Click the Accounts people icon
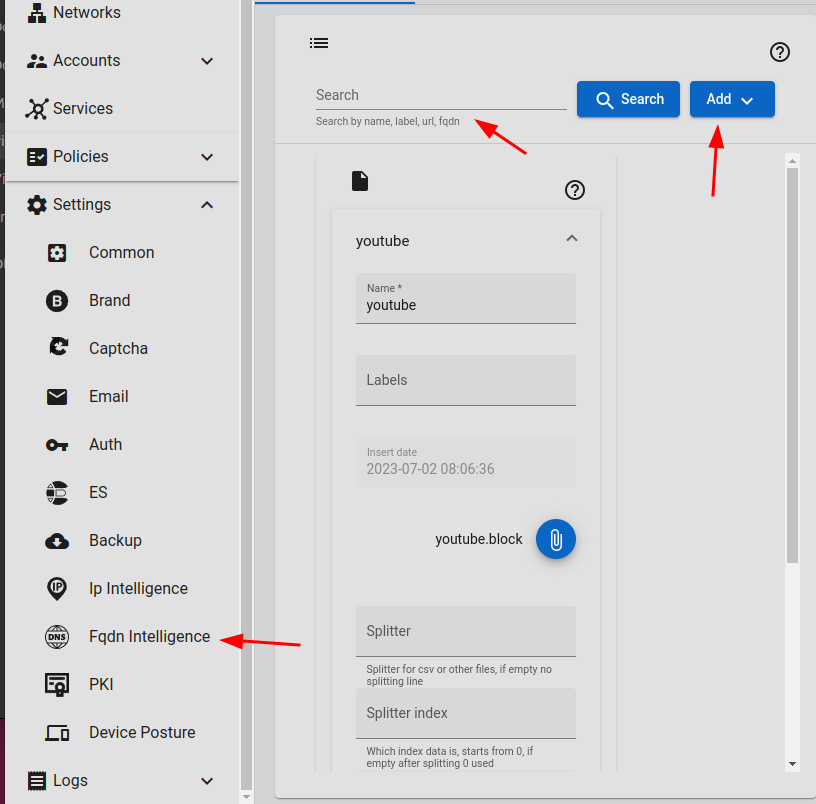816x804 pixels. [36, 61]
